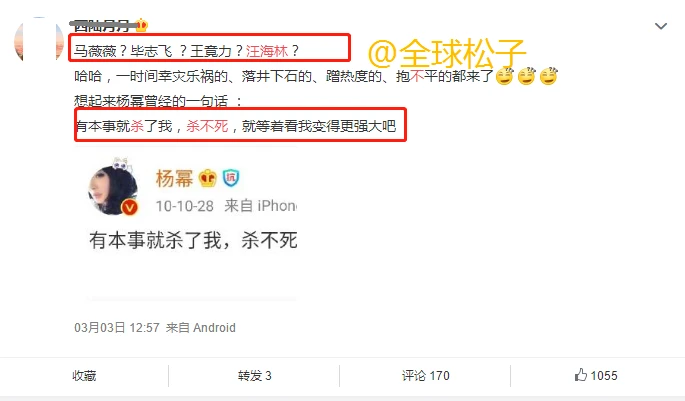The height and width of the screenshot is (401, 685).
Task: Click the first laughing emoji
Action: coord(505,76)
